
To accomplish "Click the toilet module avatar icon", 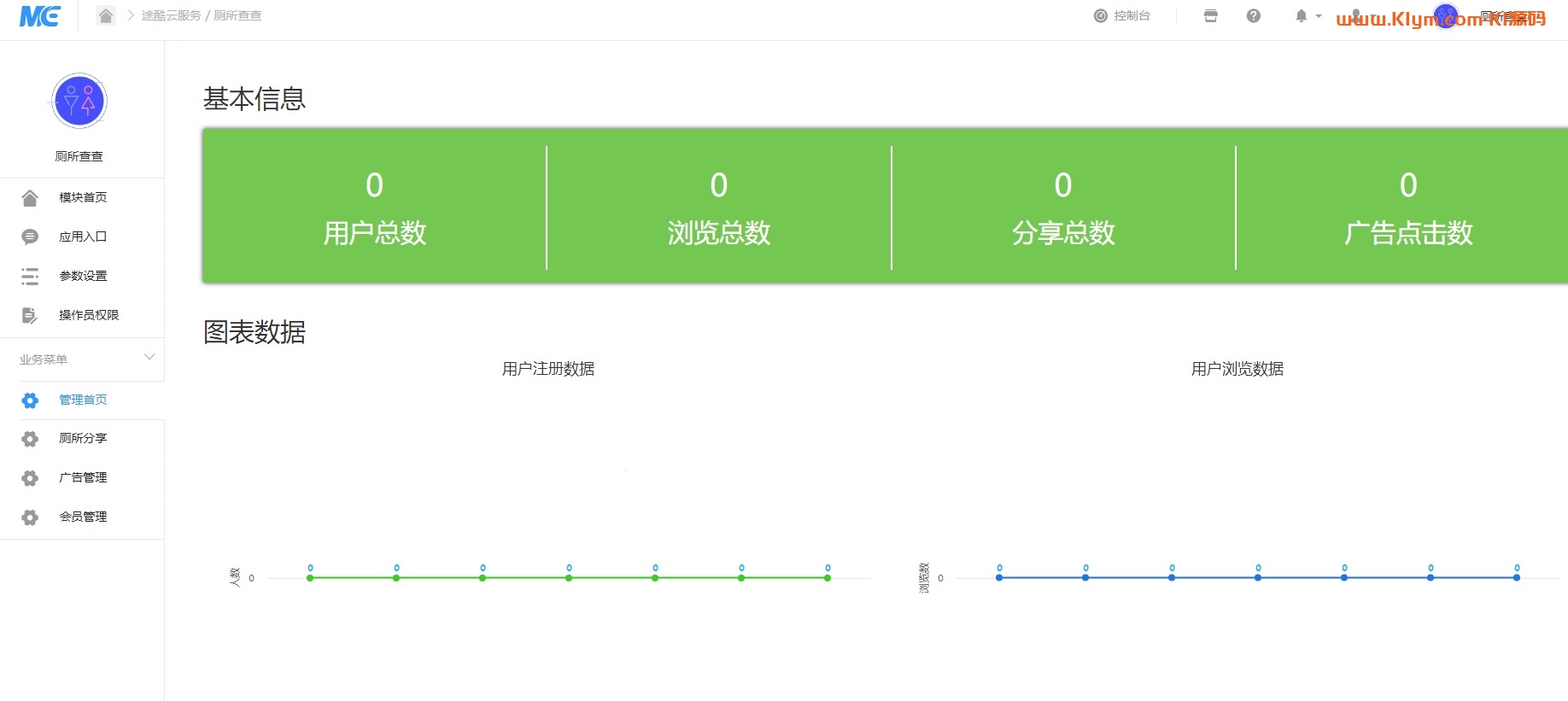I will pos(79,101).
